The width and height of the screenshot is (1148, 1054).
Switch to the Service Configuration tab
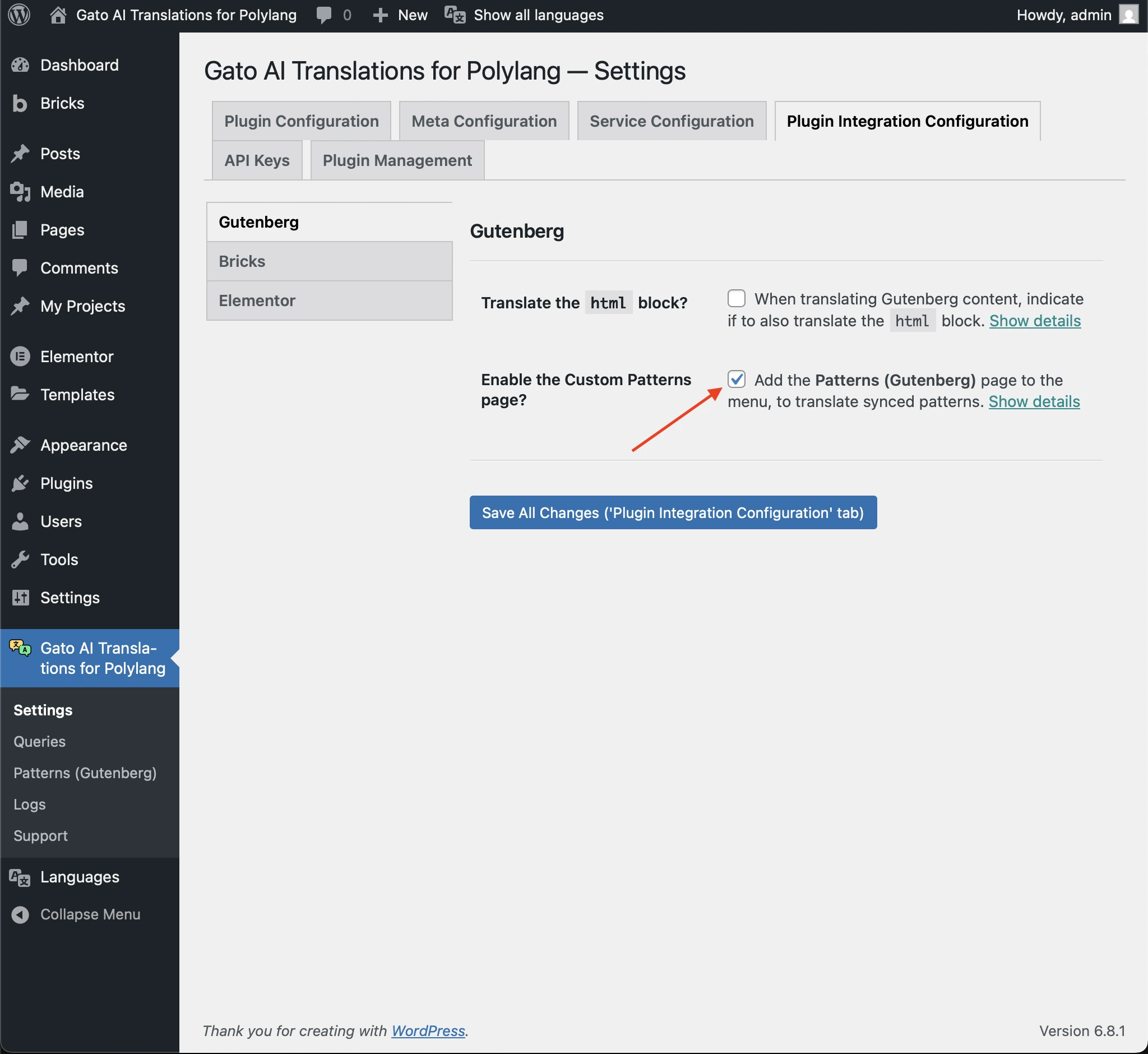tap(670, 121)
